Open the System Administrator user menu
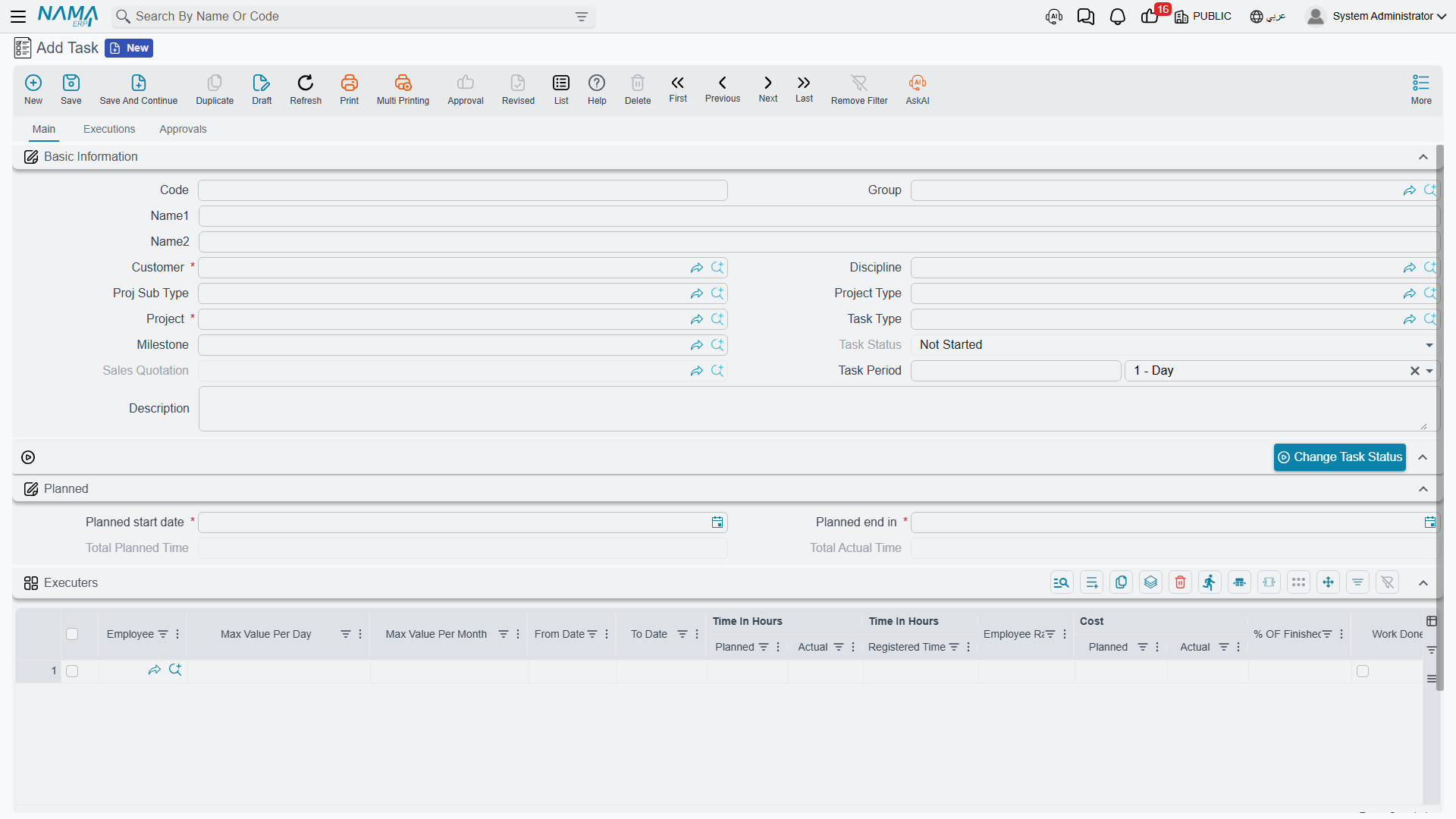The image size is (1456, 819). 1376,17
